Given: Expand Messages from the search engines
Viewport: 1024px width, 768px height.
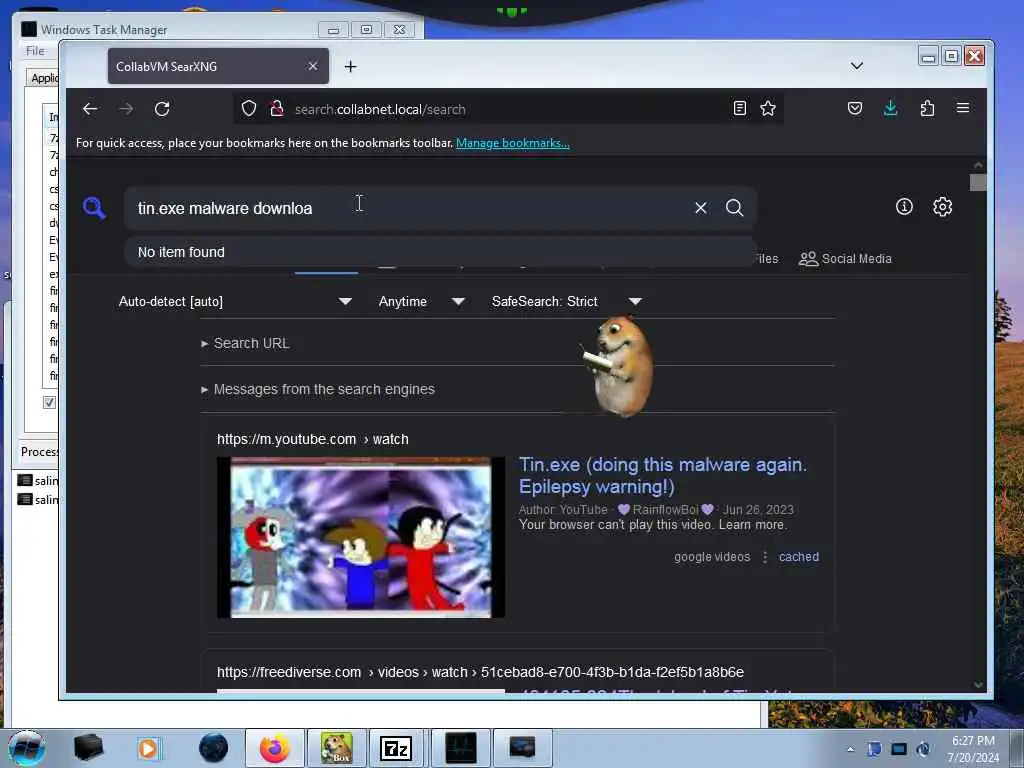Looking at the screenshot, I should coord(318,389).
